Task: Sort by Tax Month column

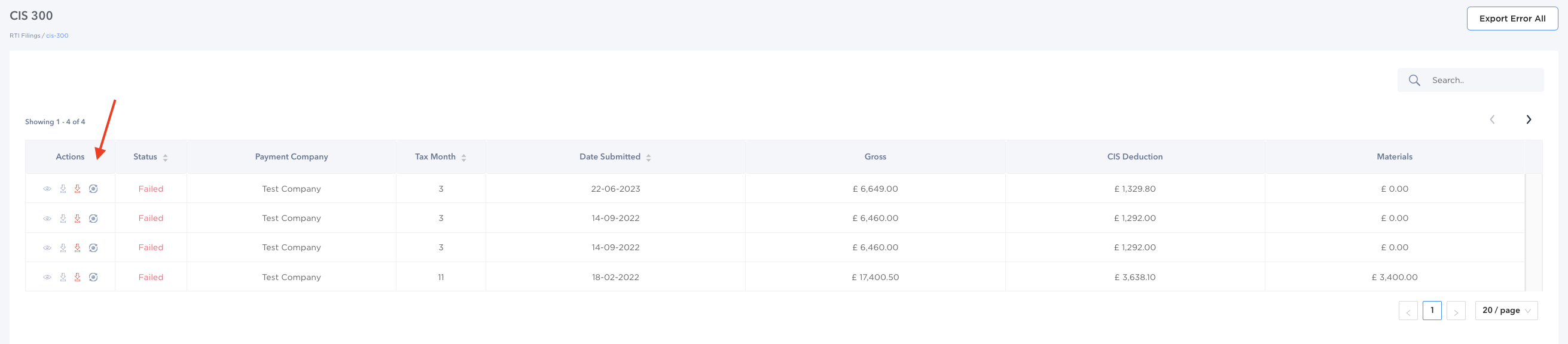Action: coord(463,158)
